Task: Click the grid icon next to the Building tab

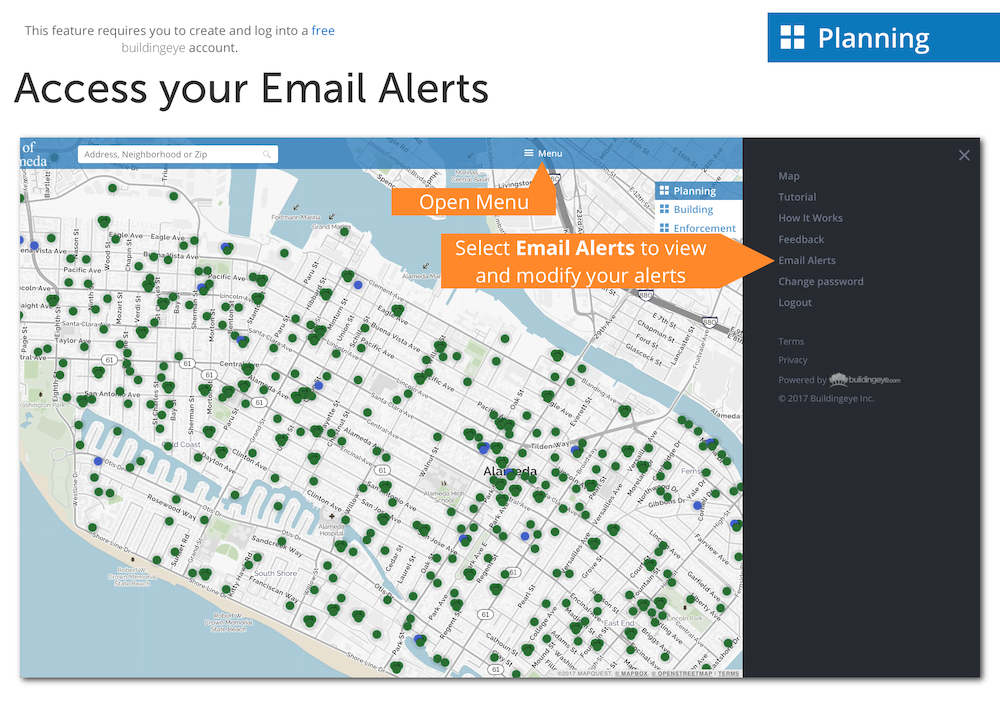Action: pos(664,209)
